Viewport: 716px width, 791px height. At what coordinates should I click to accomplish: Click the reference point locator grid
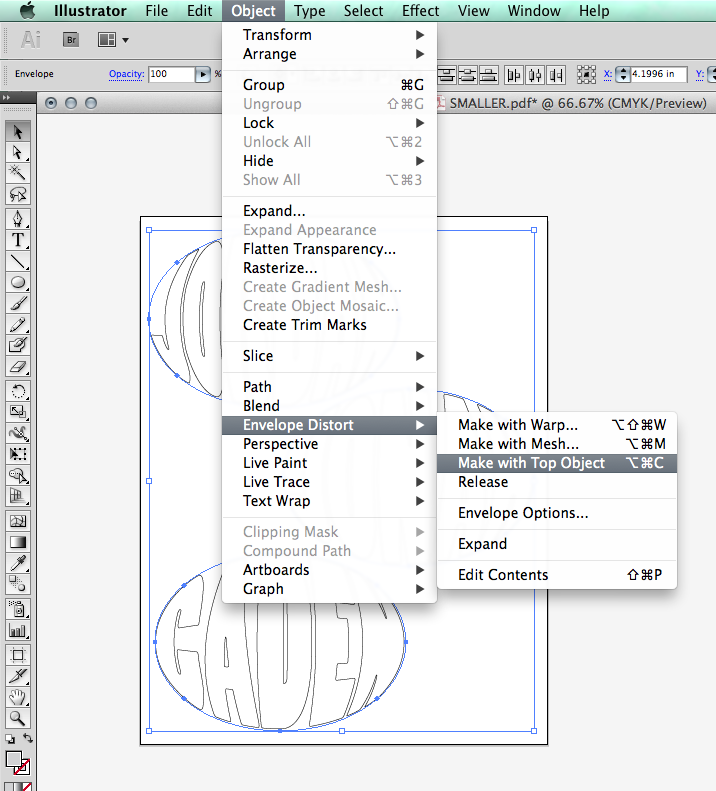coord(586,75)
